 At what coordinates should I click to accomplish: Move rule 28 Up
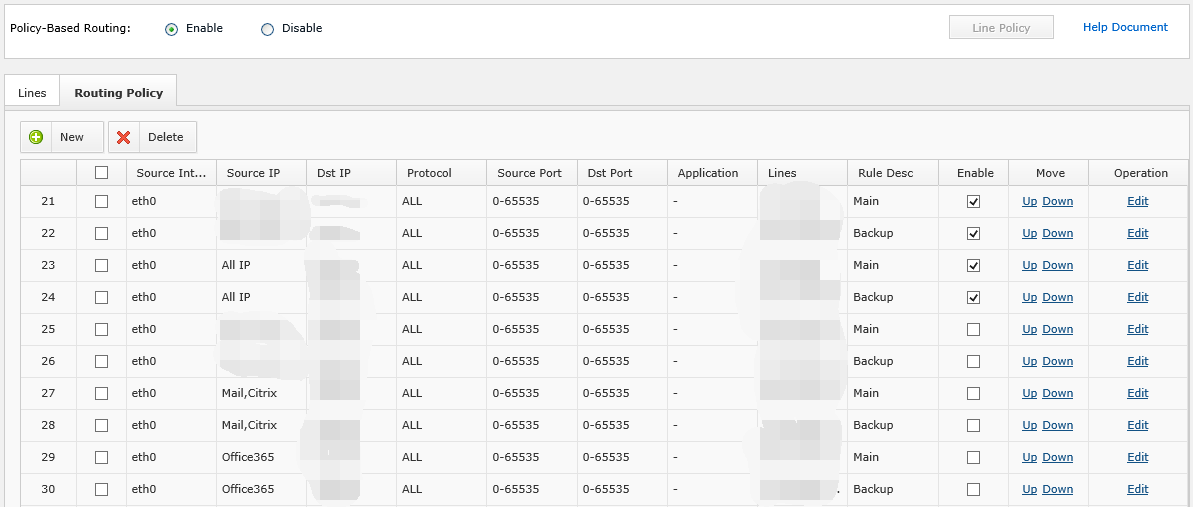point(1029,425)
